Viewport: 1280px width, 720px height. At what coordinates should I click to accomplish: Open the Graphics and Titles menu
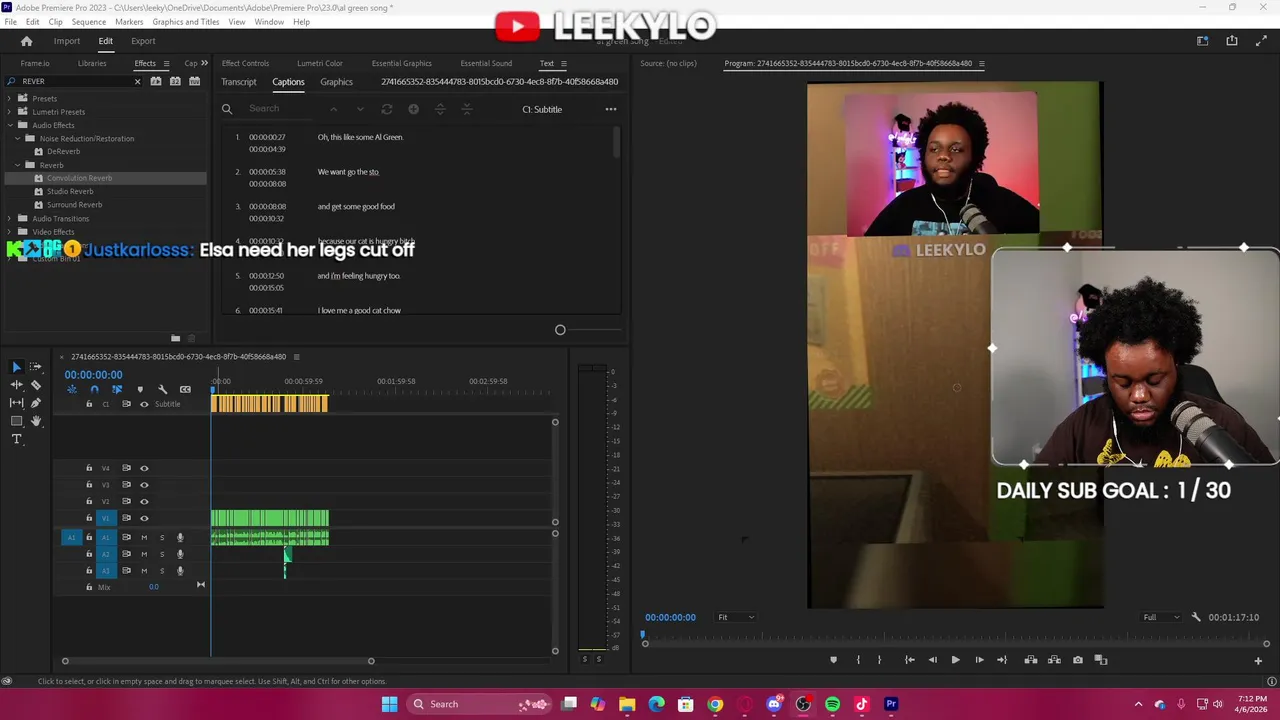point(186,22)
